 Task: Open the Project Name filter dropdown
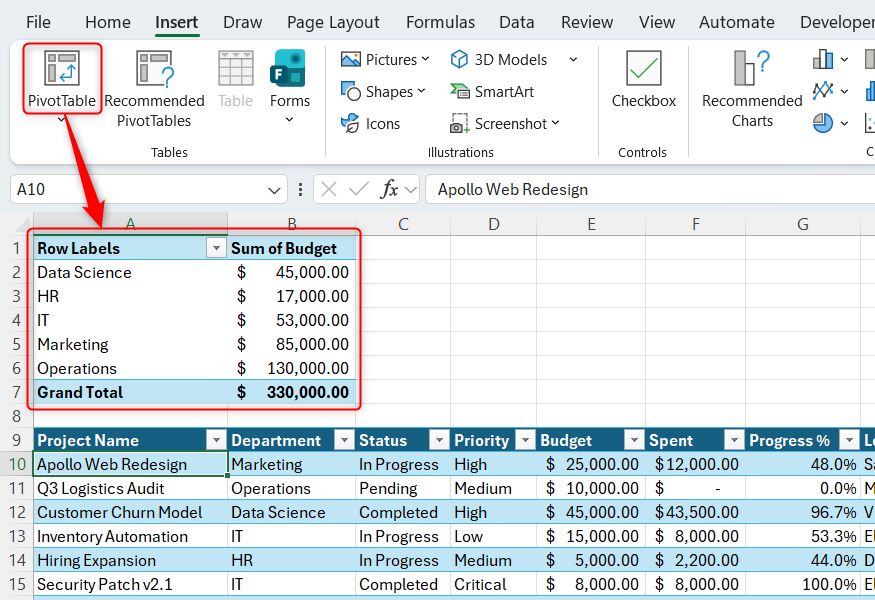pyautogui.click(x=215, y=440)
